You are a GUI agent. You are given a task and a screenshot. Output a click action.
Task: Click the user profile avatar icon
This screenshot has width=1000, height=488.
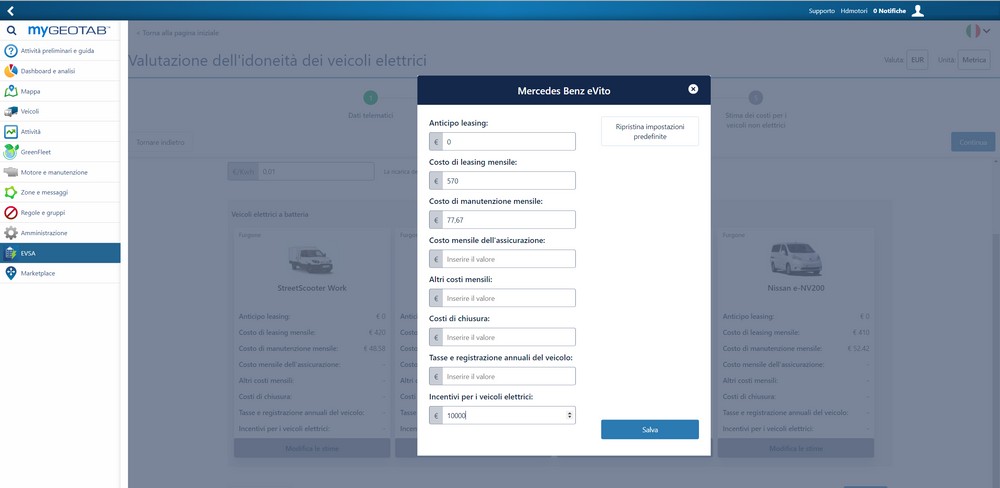pyautogui.click(x=918, y=11)
